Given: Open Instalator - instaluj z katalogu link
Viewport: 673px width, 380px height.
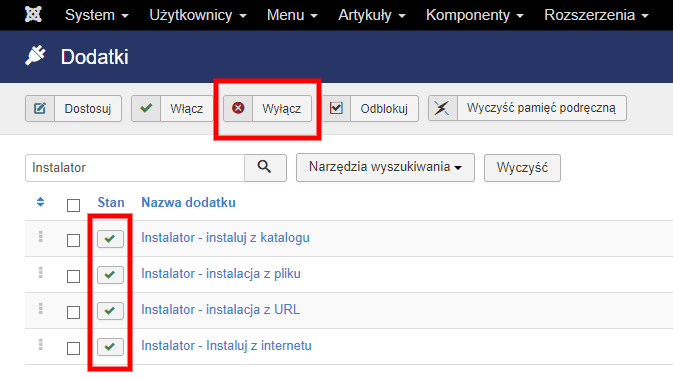Looking at the screenshot, I should tap(225, 237).
